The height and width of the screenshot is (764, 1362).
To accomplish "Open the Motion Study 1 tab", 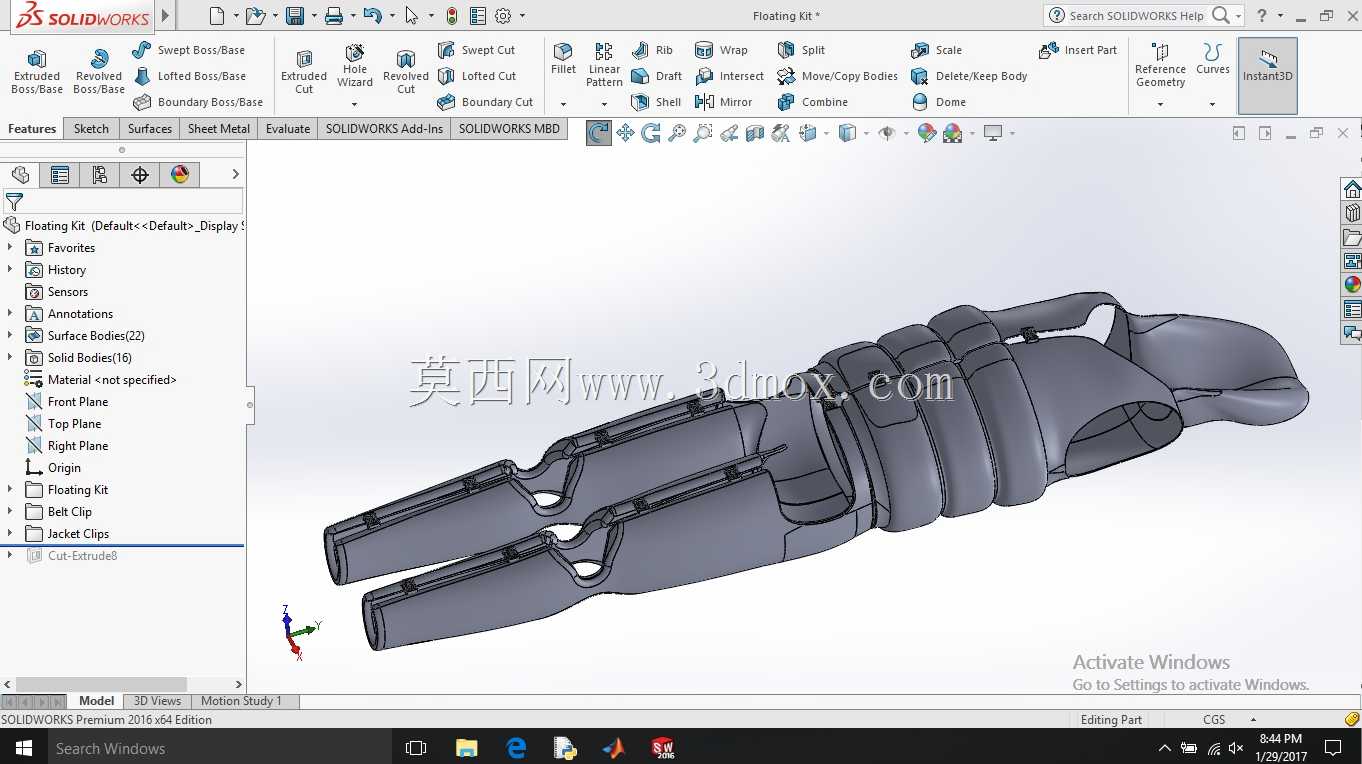I will (241, 701).
